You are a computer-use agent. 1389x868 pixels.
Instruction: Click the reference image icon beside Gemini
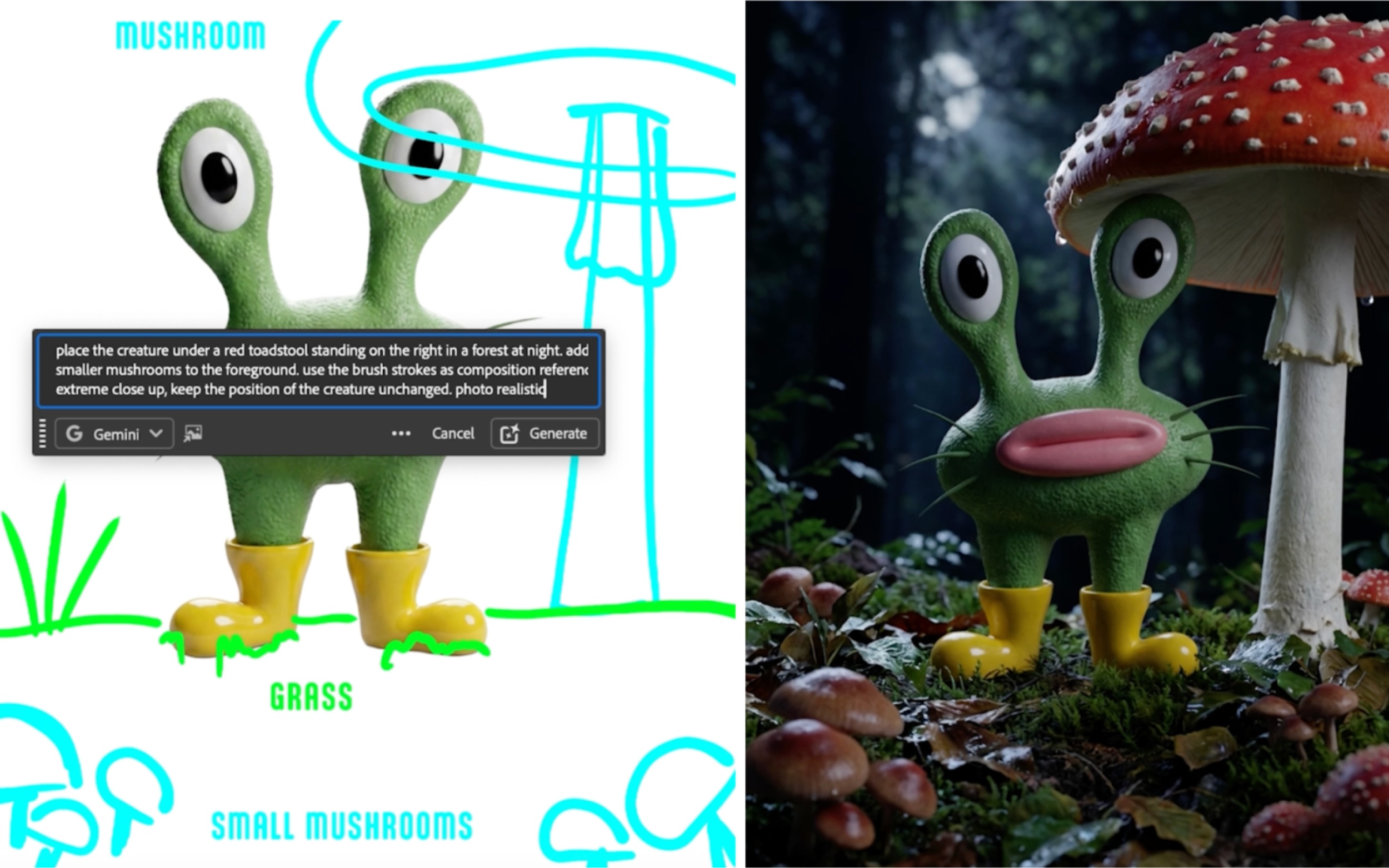pyautogui.click(x=193, y=433)
